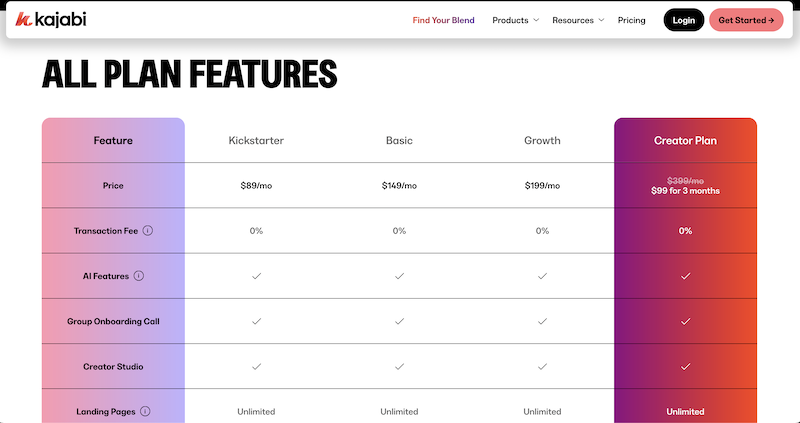This screenshot has height=423, width=800.
Task: Open the Find Your Blend link
Action: pyautogui.click(x=443, y=20)
